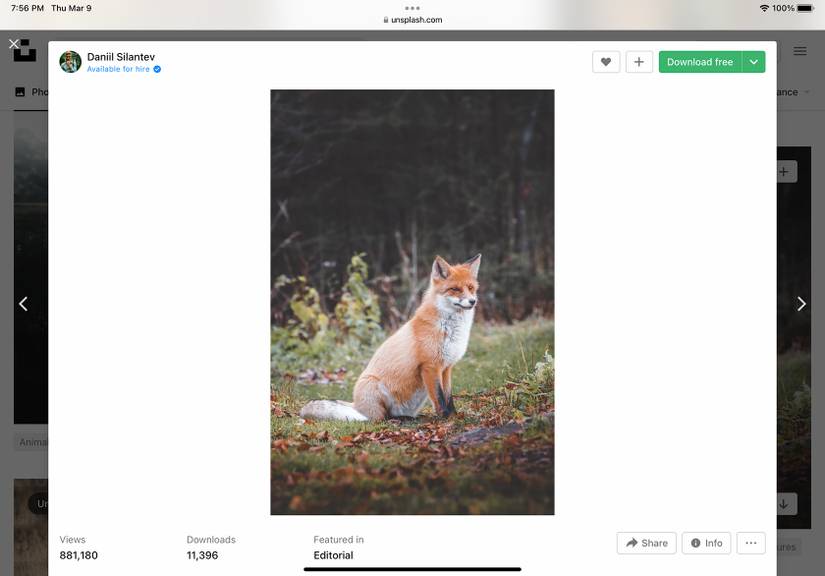Select the Animals tag
This screenshot has width=825, height=576.
tap(32, 440)
